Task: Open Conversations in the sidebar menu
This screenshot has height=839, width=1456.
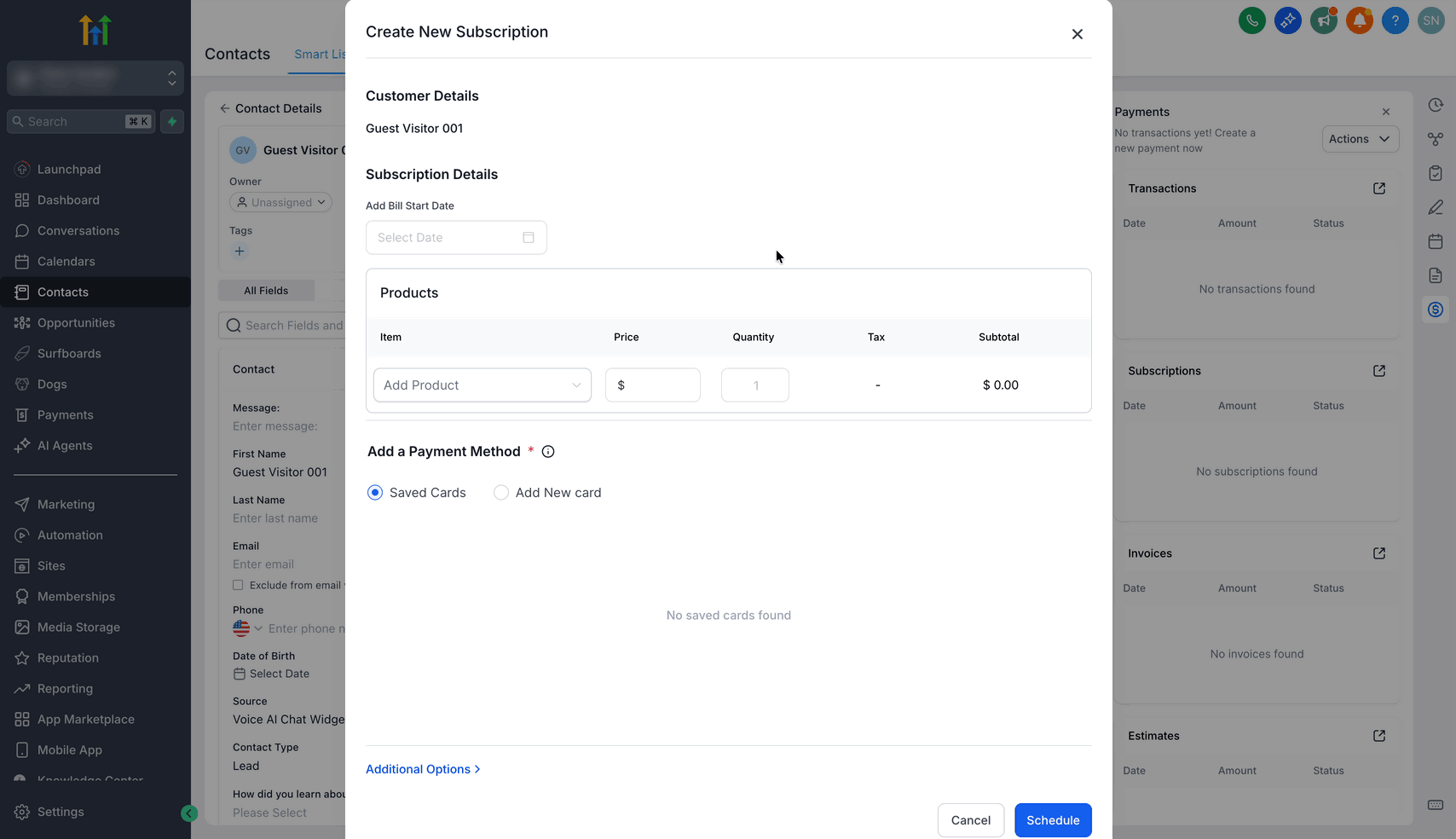Action: (x=78, y=231)
